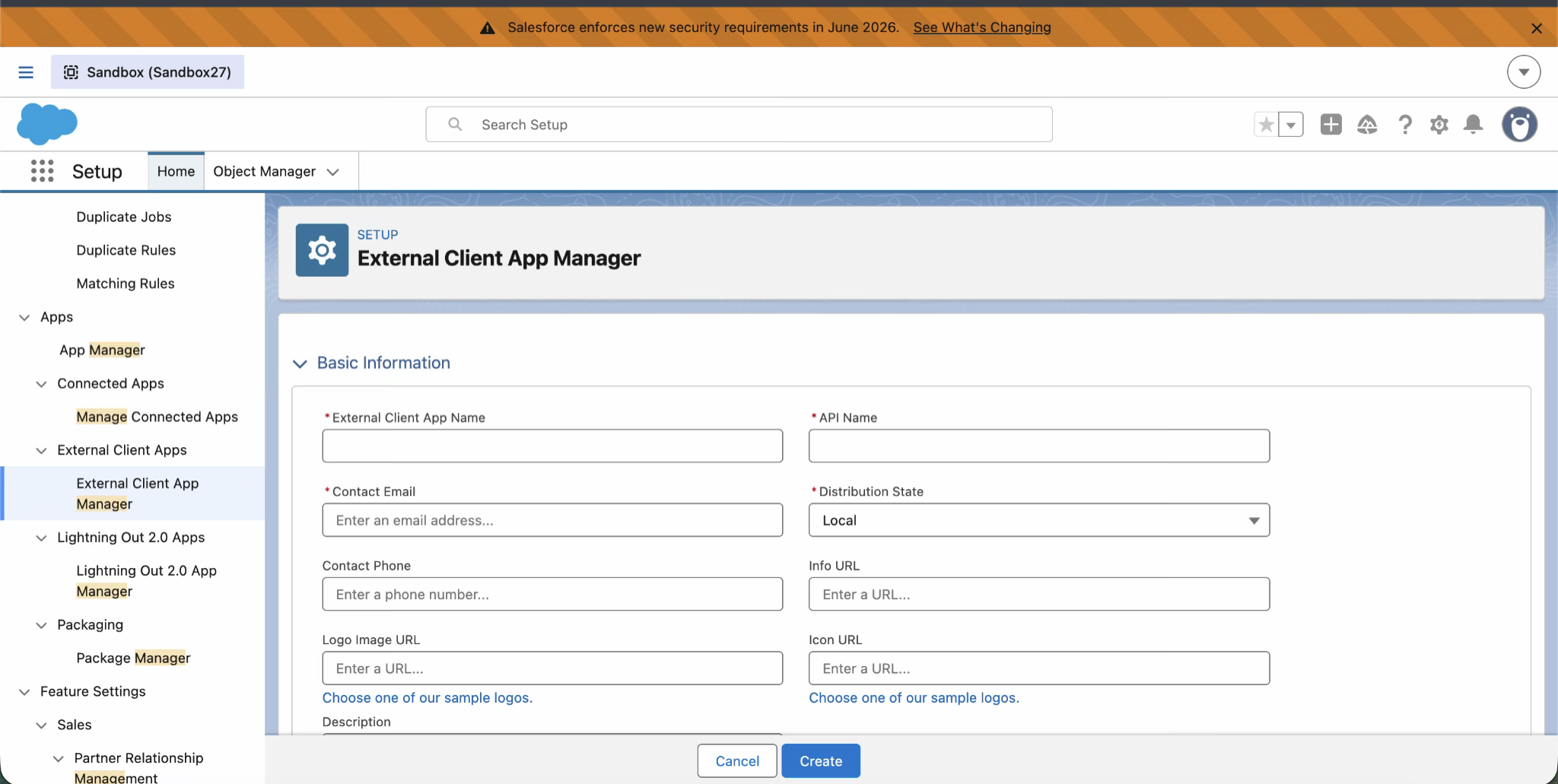Focus the Search Setup field
Viewport: 1558px width, 784px height.
point(739,125)
